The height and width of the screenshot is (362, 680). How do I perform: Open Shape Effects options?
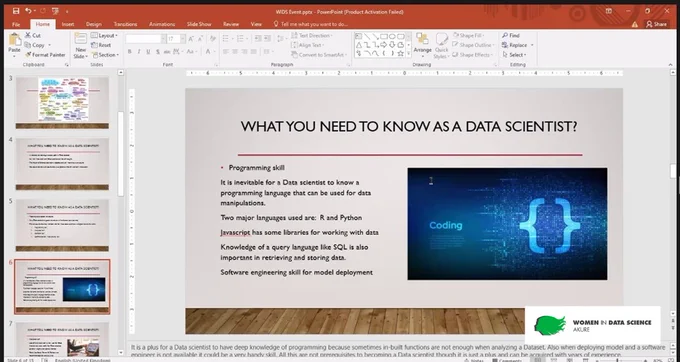coord(473,55)
